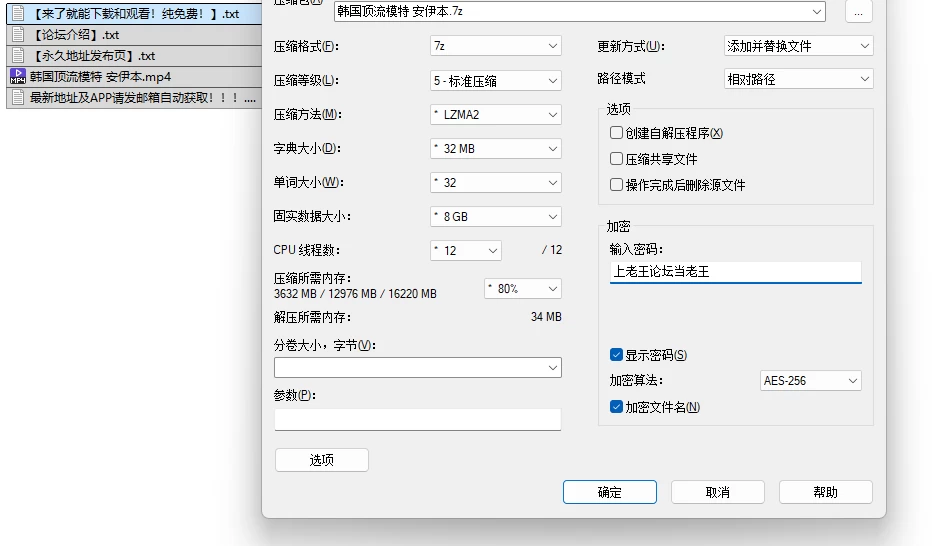Image resolution: width=937 pixels, height=546 pixels.
Task: Click the 参数 input field
Action: (418, 419)
